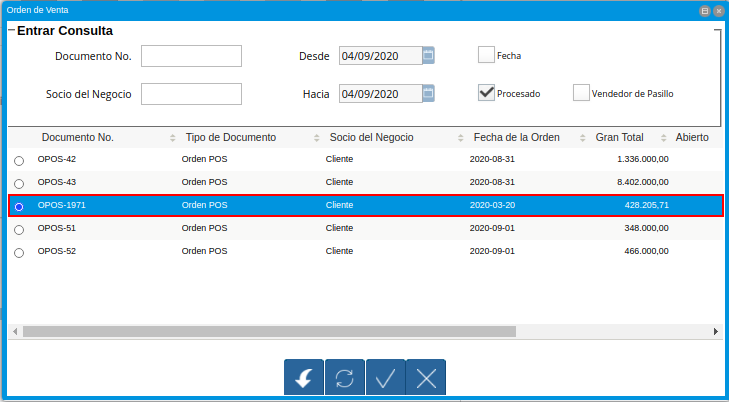Click the OPOS-51 document number
The image size is (729, 402).
click(57, 228)
